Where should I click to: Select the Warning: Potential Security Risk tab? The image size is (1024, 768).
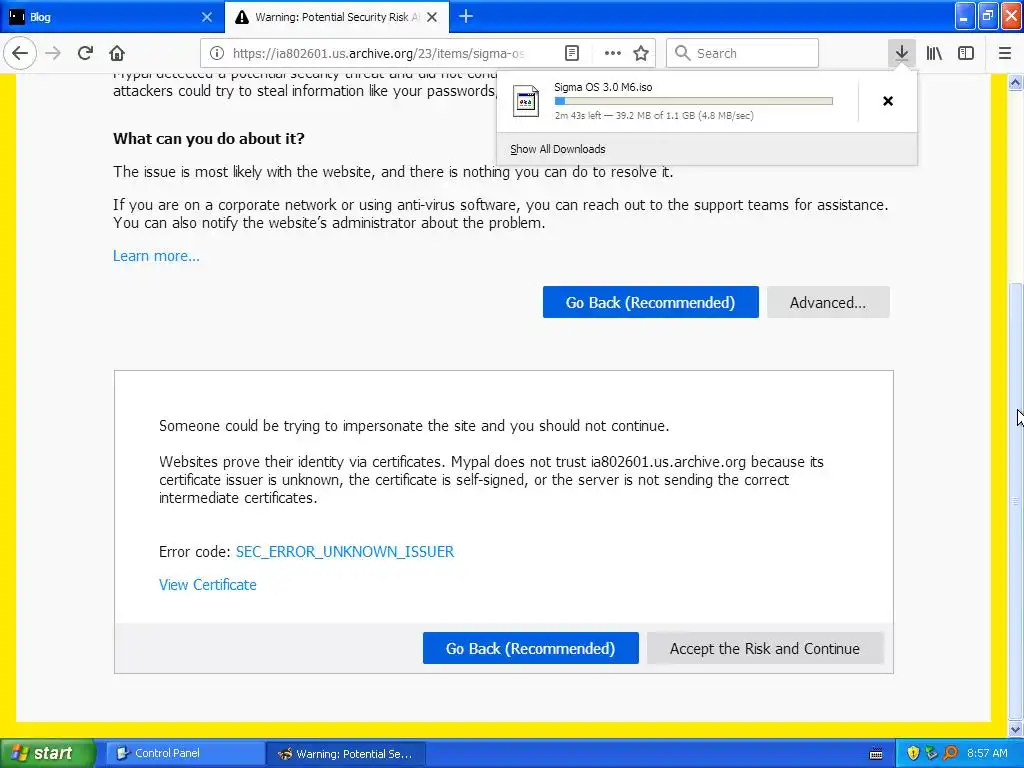(x=337, y=17)
